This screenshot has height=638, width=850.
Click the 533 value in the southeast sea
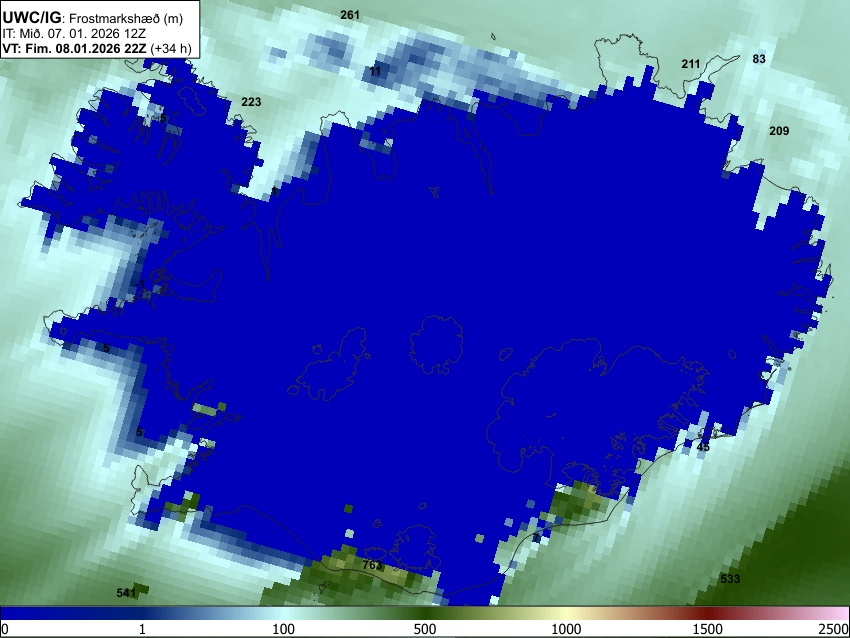[x=730, y=579]
